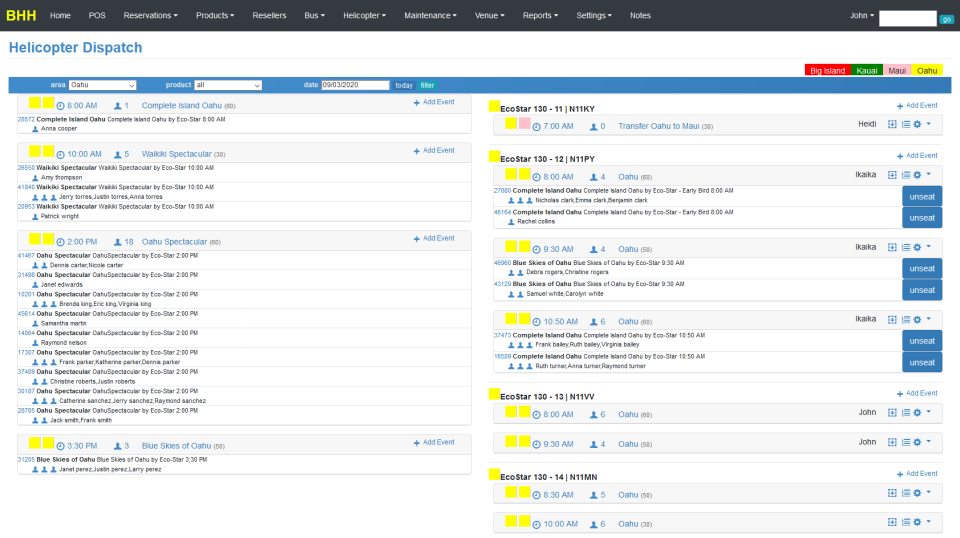Open the area dropdown showing Oahu
The width and height of the screenshot is (960, 538).
coord(102,85)
